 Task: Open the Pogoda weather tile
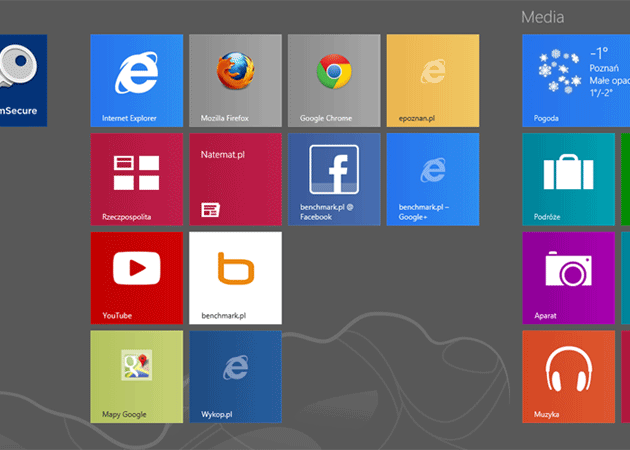(x=576, y=80)
